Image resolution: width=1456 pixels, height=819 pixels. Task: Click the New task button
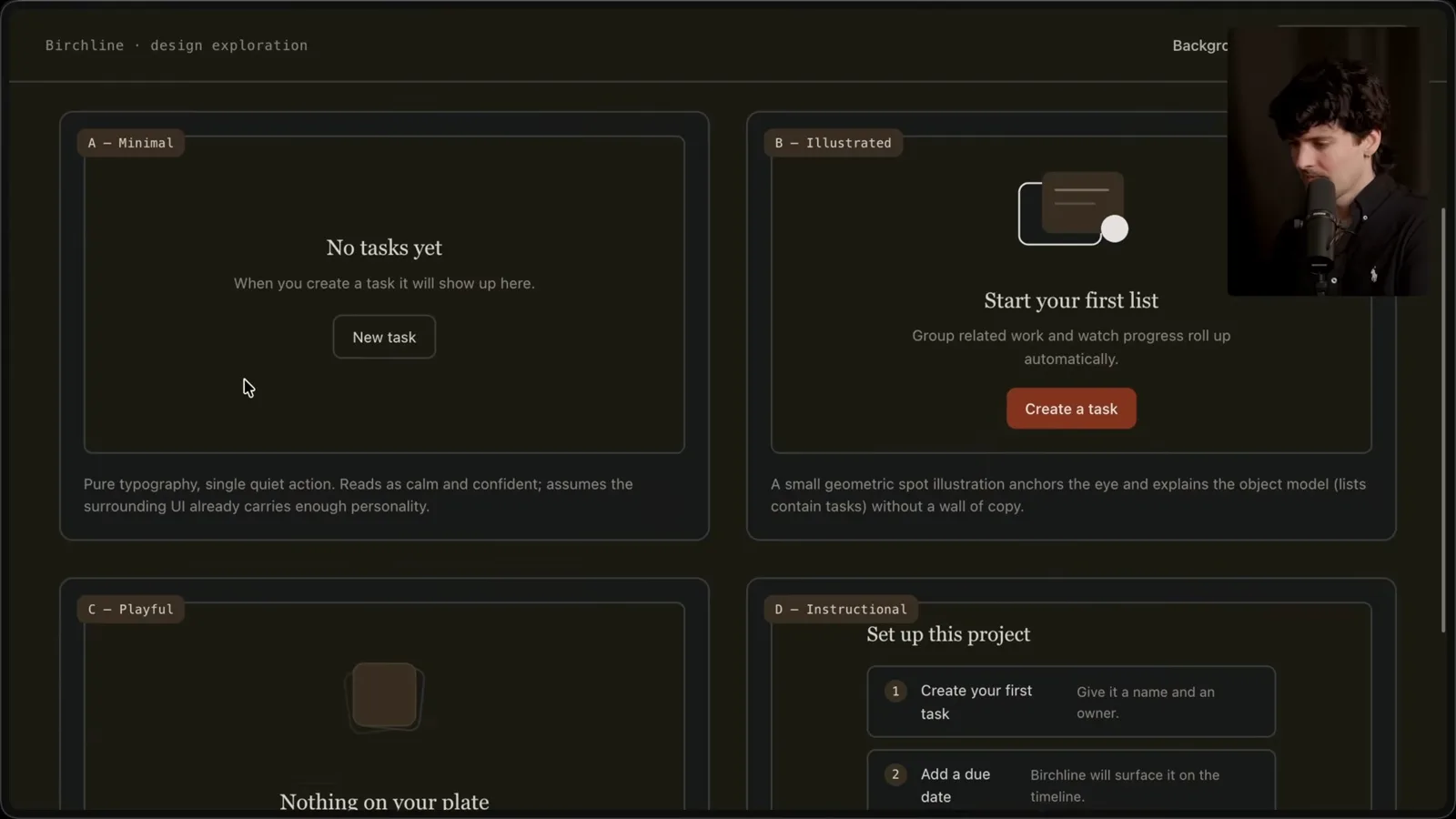click(384, 337)
